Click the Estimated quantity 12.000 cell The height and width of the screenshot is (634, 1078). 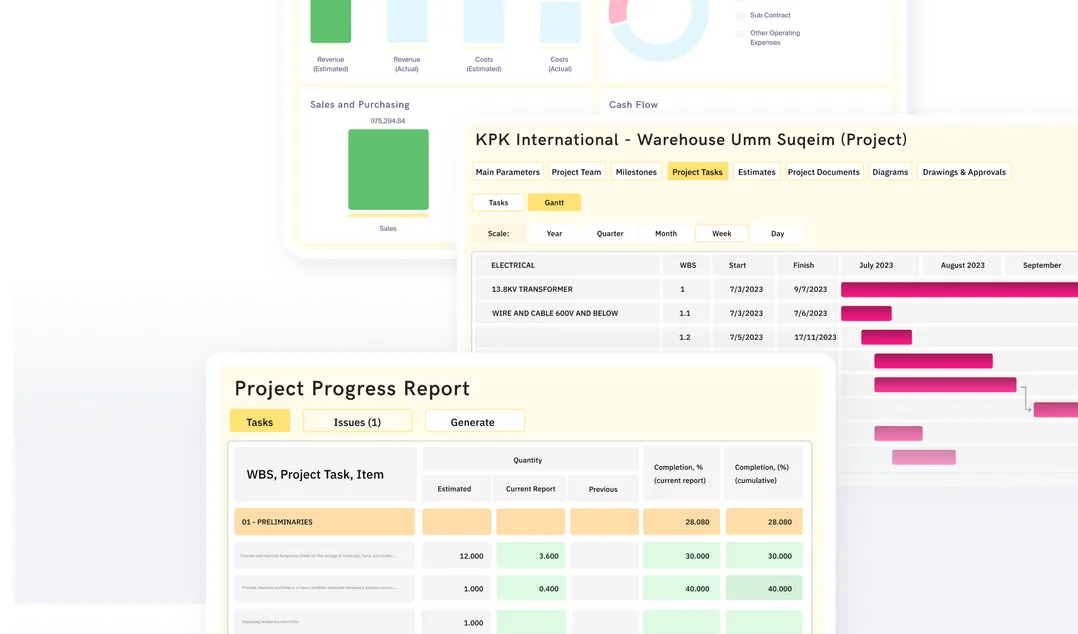(x=456, y=556)
